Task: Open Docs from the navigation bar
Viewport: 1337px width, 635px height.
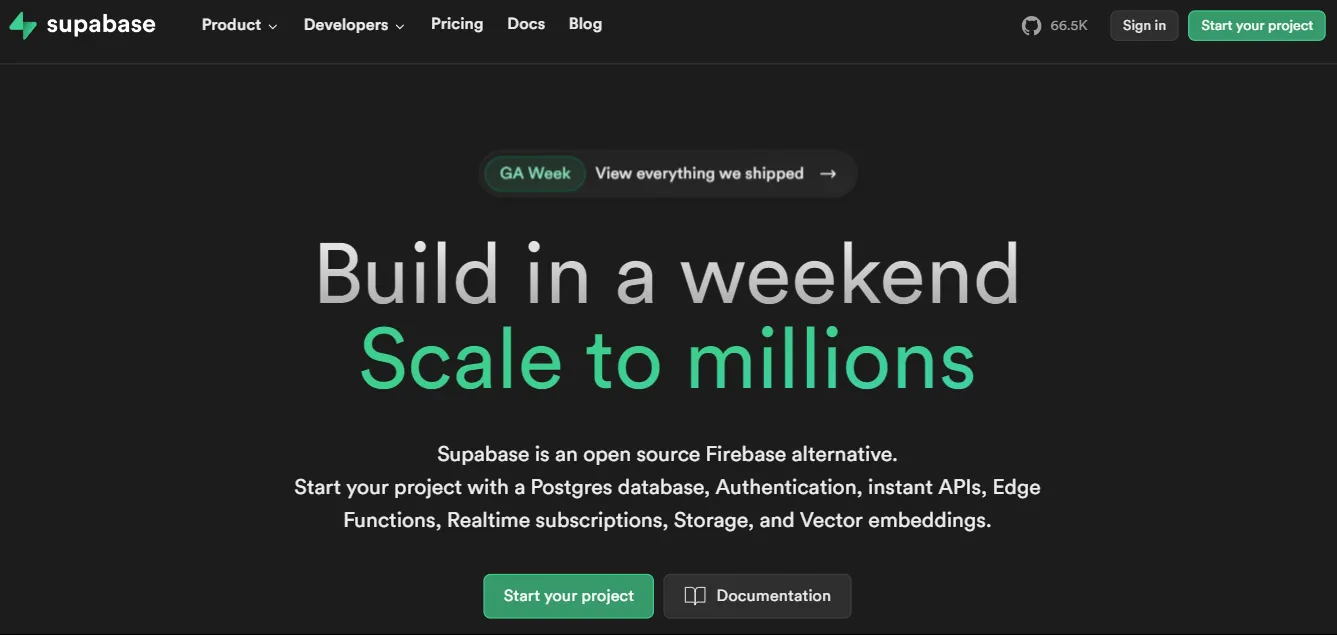Action: (x=526, y=24)
